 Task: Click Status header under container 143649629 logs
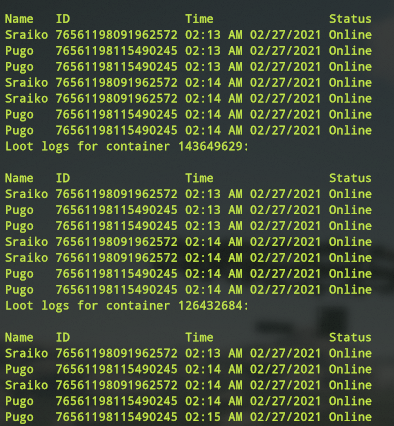point(350,178)
